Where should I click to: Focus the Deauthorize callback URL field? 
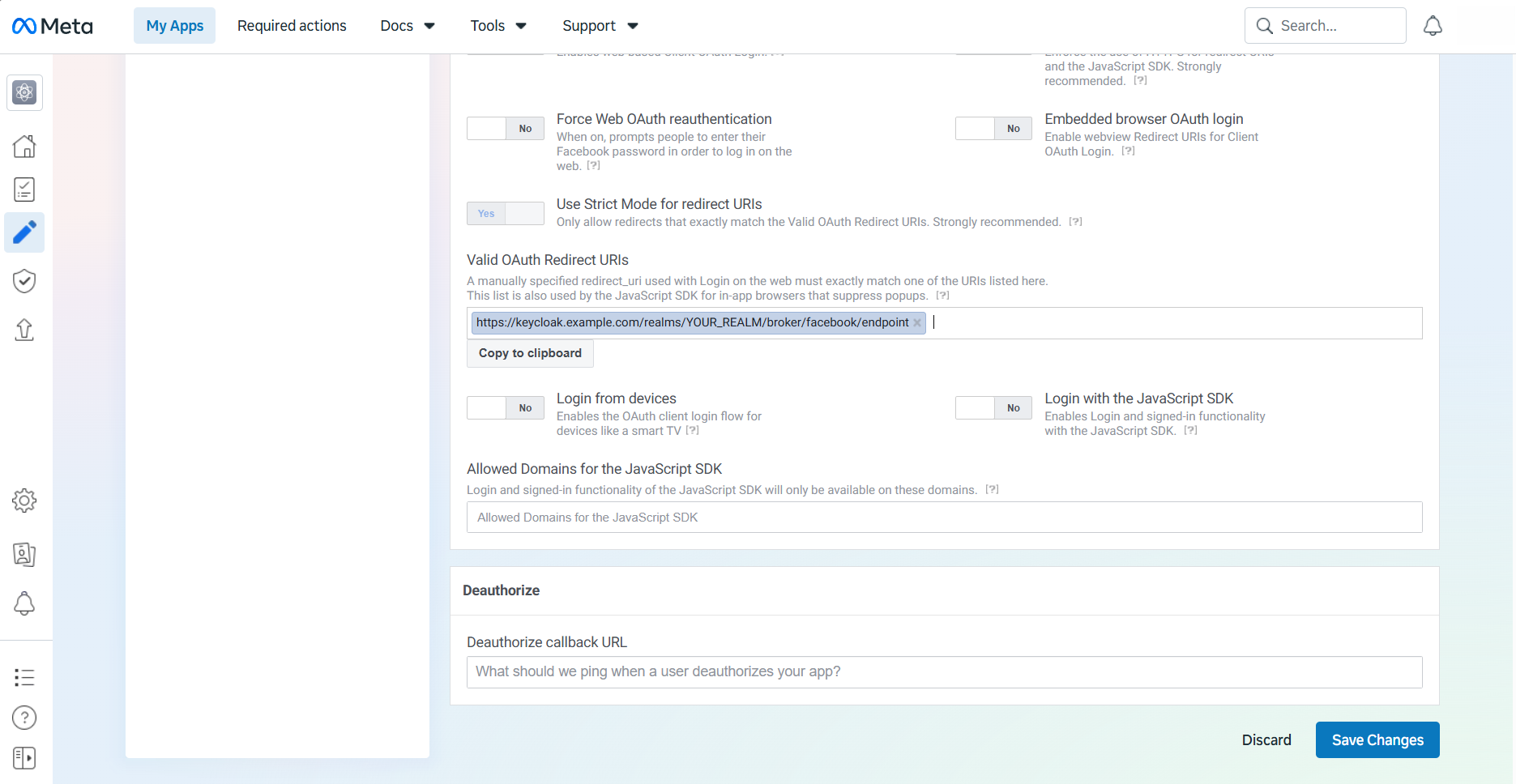[944, 672]
